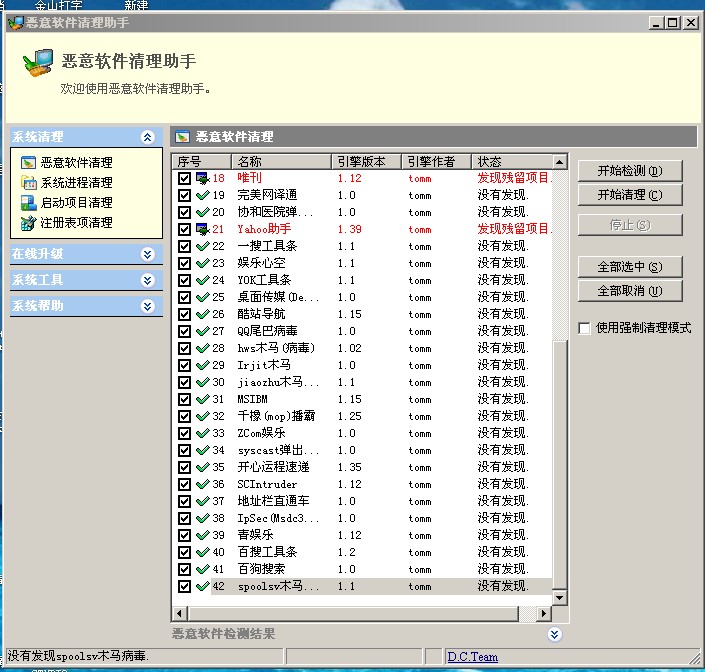The height and width of the screenshot is (672, 705).
Task: Uncheck checkbox for row 27 QQ尾巴病毒
Action: click(x=184, y=331)
